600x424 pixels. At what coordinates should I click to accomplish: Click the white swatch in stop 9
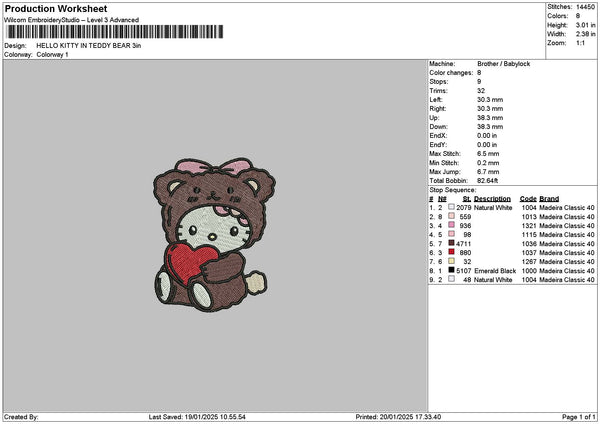pos(452,279)
